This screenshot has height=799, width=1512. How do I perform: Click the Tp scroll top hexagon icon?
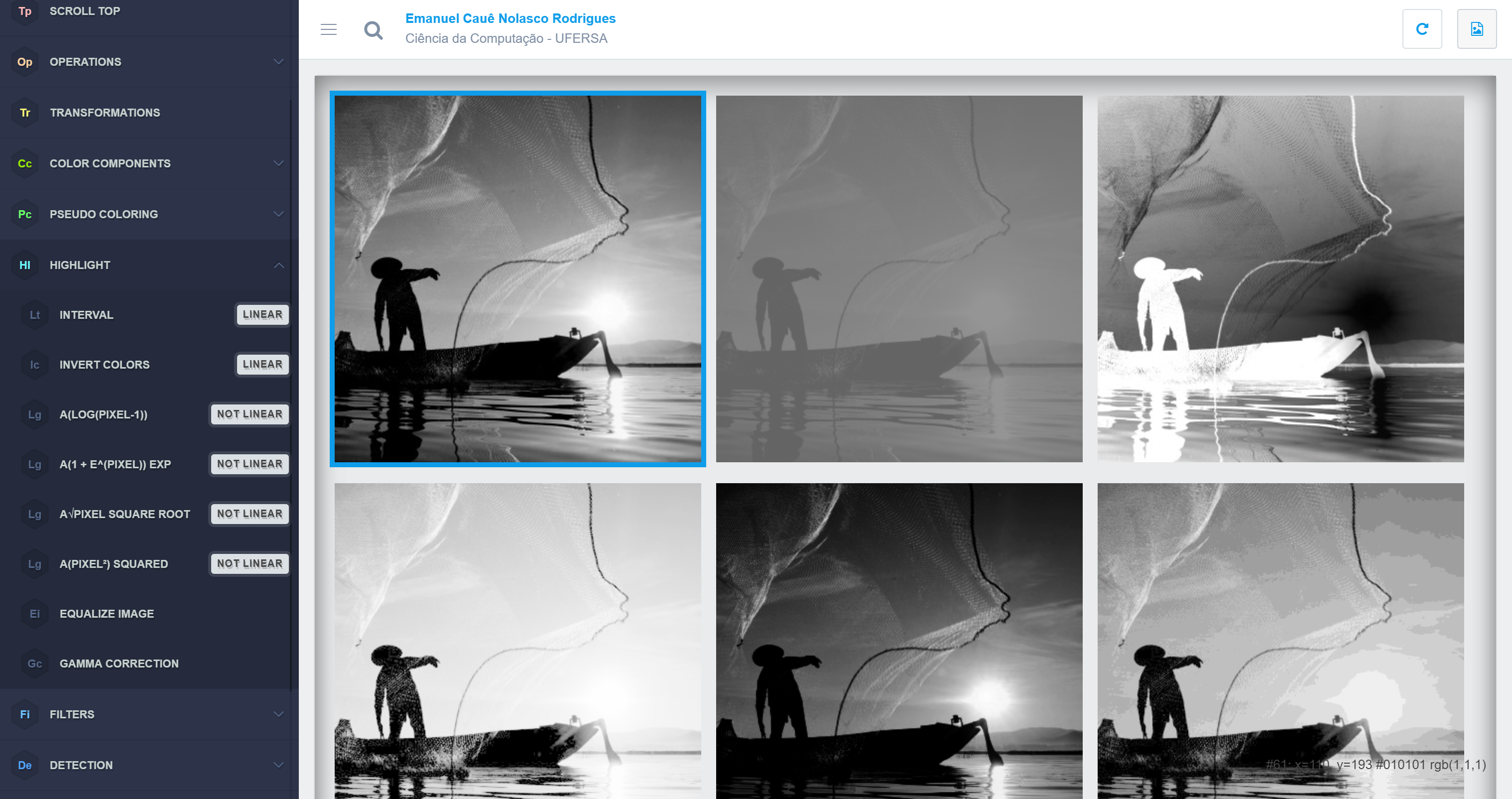pos(25,11)
